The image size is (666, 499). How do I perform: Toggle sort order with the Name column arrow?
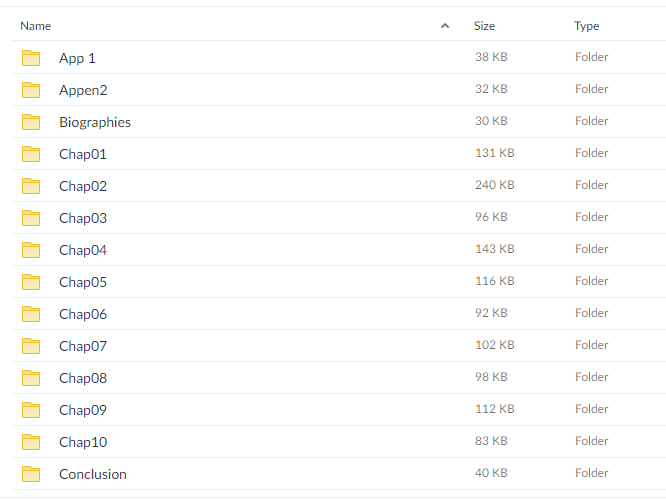point(445,26)
